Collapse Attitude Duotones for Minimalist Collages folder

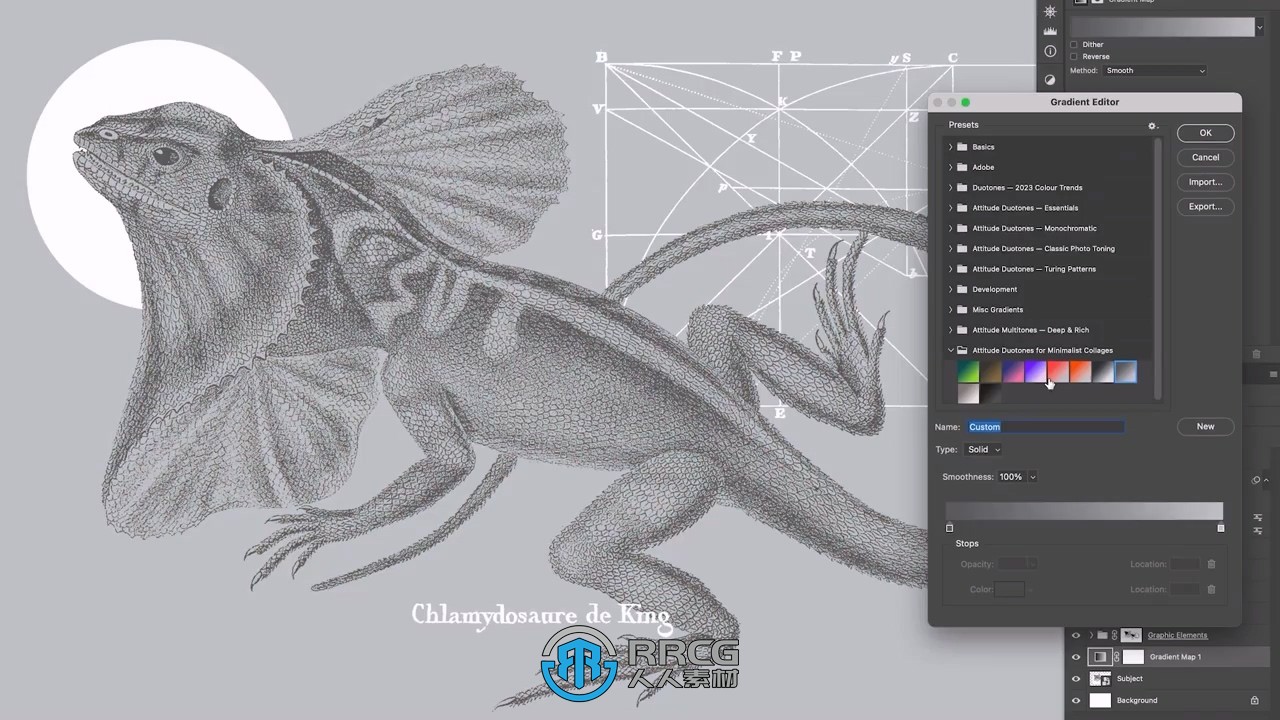click(x=951, y=350)
